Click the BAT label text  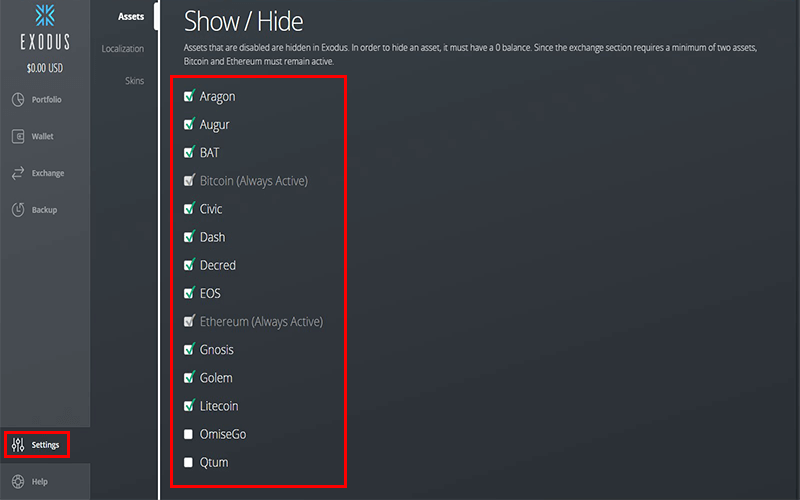[x=209, y=153]
